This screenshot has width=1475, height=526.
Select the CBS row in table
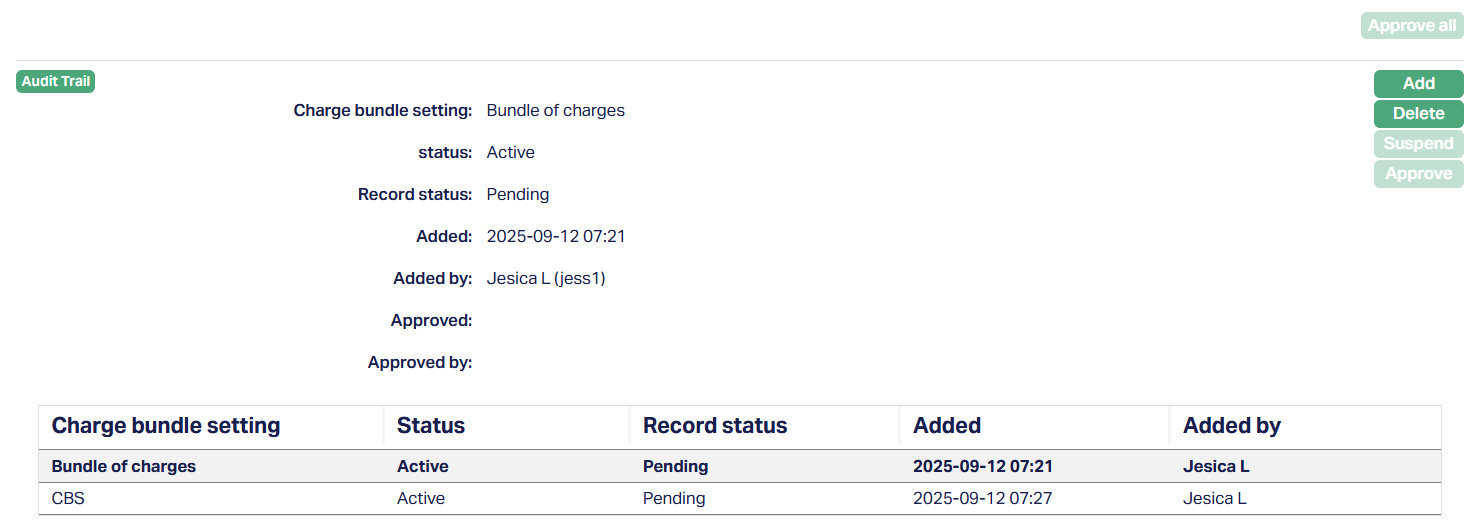68,498
